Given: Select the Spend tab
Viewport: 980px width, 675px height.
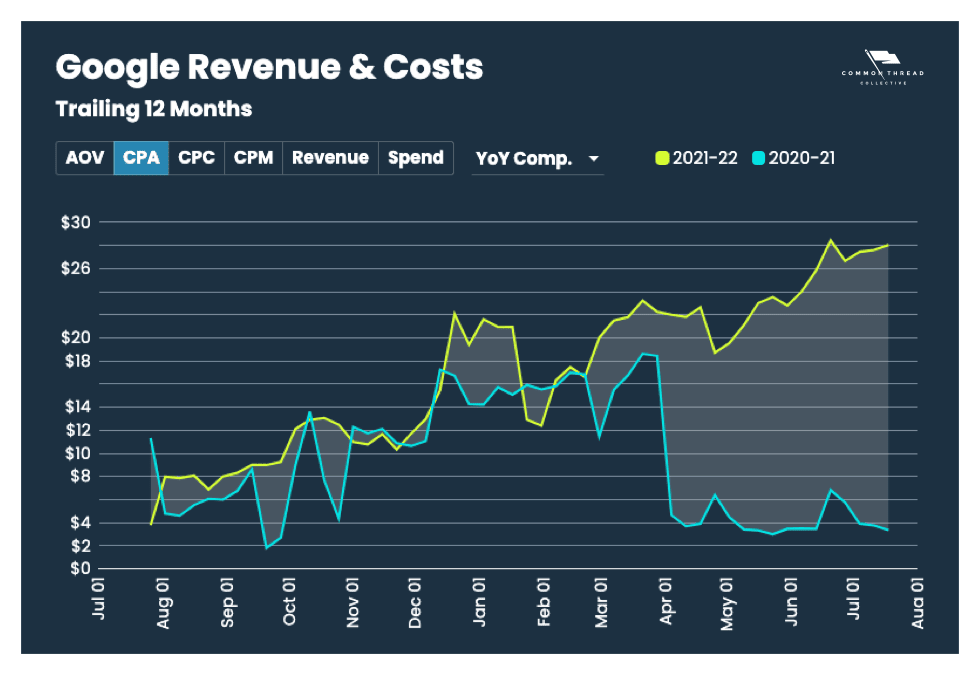Looking at the screenshot, I should point(415,158).
